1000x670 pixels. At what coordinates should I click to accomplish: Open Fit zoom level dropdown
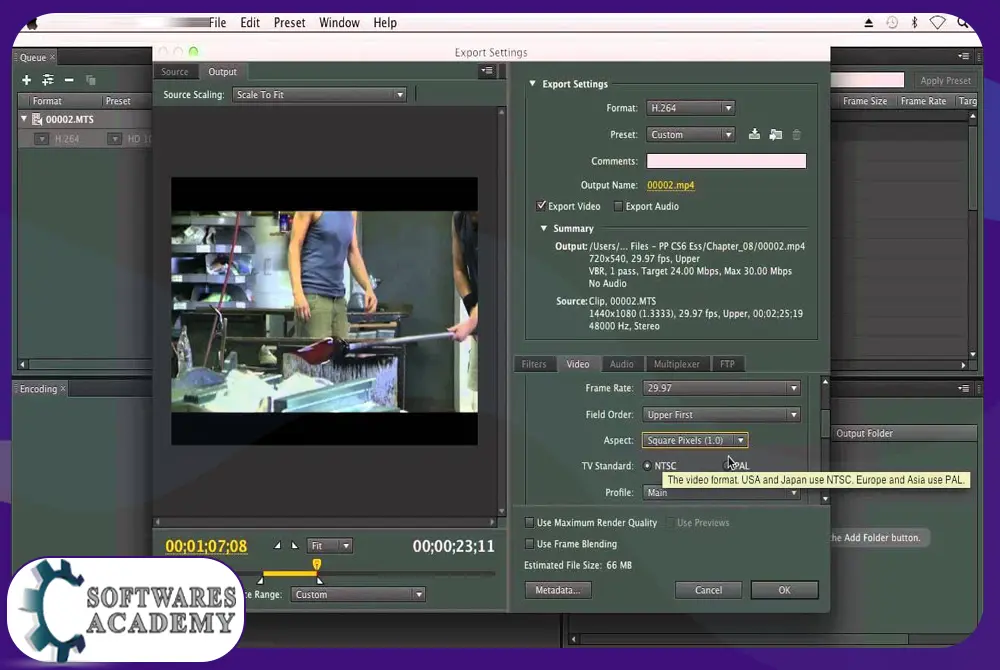click(329, 545)
